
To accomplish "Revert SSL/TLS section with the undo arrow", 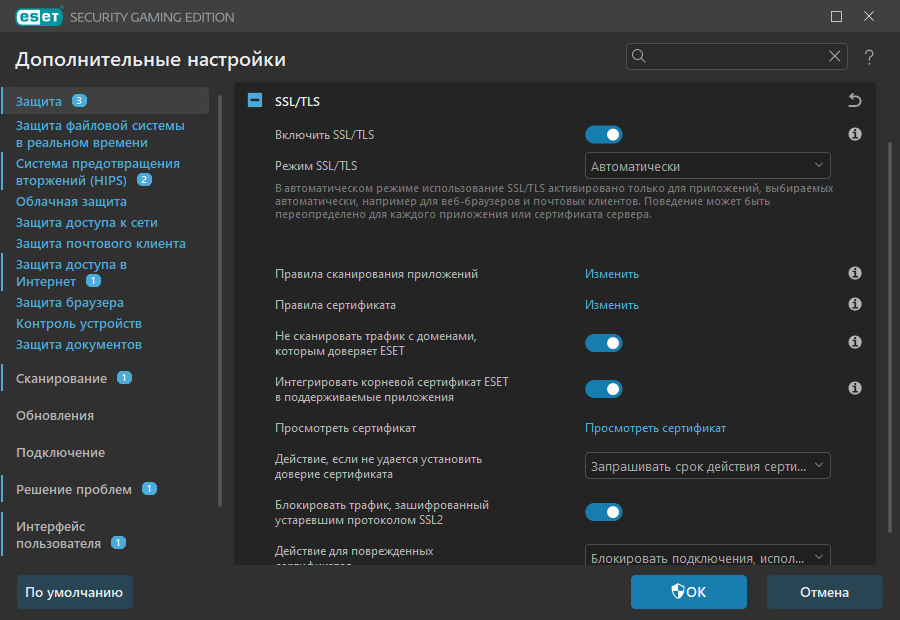I will pyautogui.click(x=855, y=100).
